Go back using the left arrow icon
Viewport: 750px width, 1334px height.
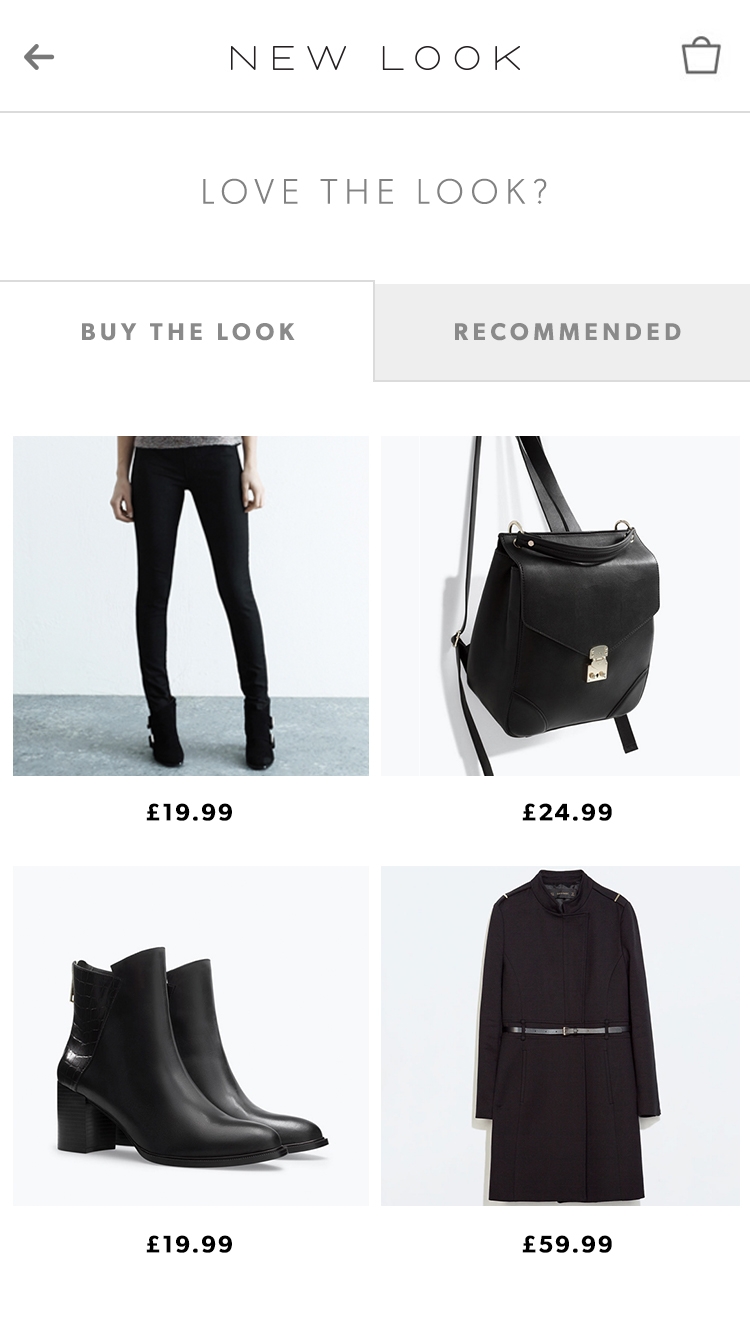click(x=39, y=57)
